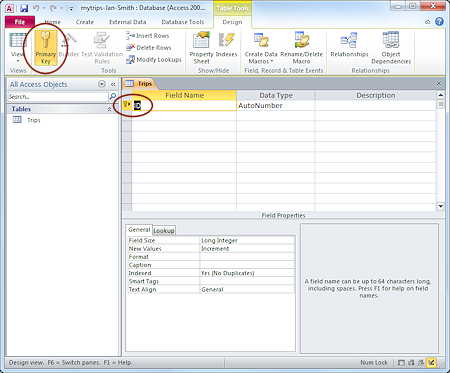
Task: Switch to the Create ribbon tab
Action: 85,22
